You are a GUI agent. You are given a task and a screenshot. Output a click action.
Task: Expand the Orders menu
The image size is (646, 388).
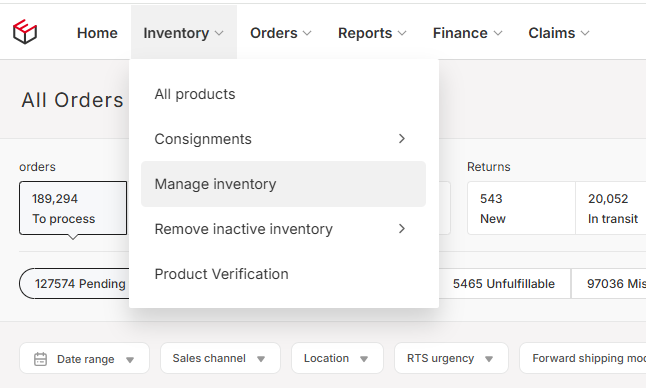click(281, 33)
